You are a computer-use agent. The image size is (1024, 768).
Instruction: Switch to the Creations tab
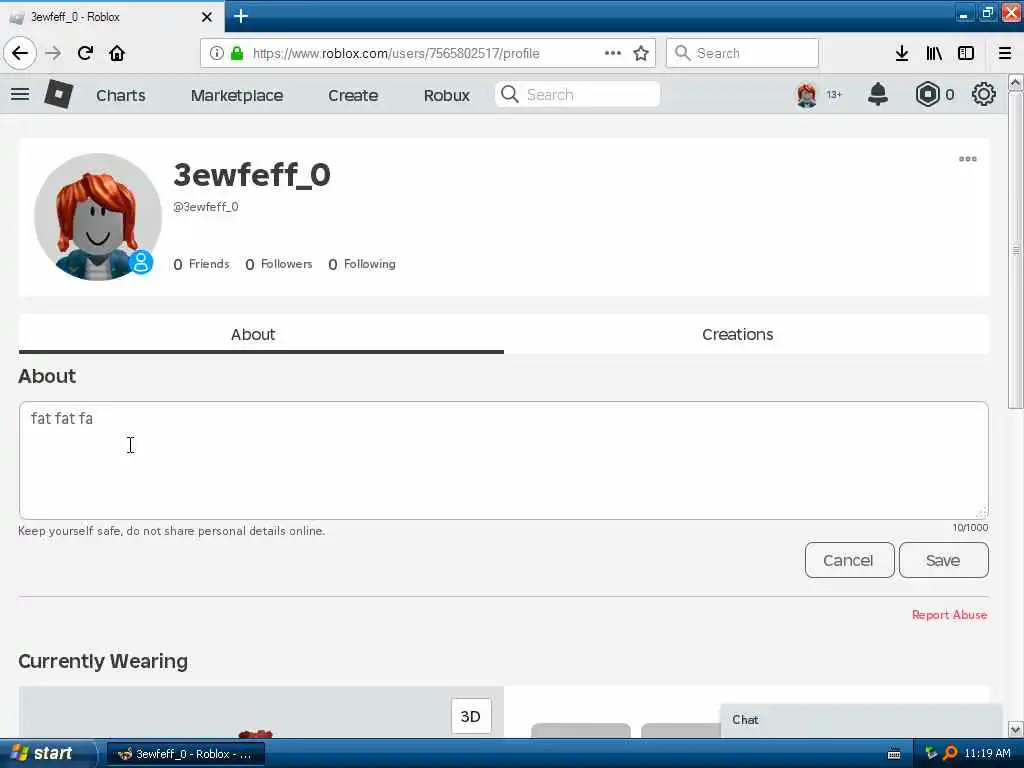point(746,334)
